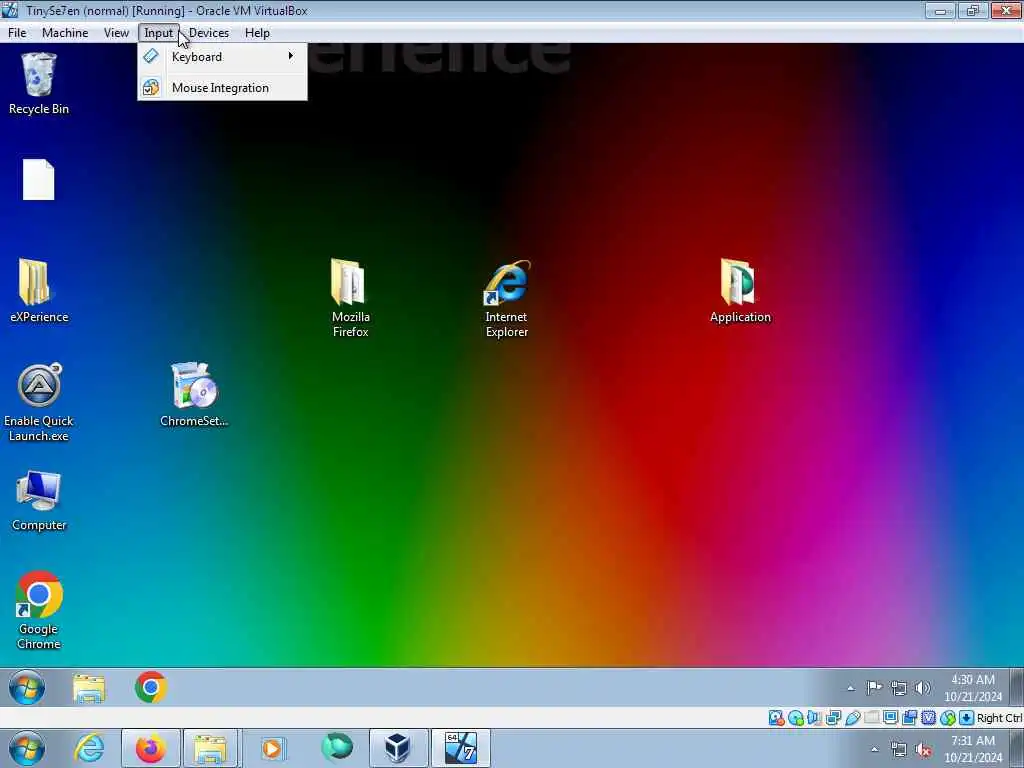Open media player on host taskbar

(x=272, y=748)
